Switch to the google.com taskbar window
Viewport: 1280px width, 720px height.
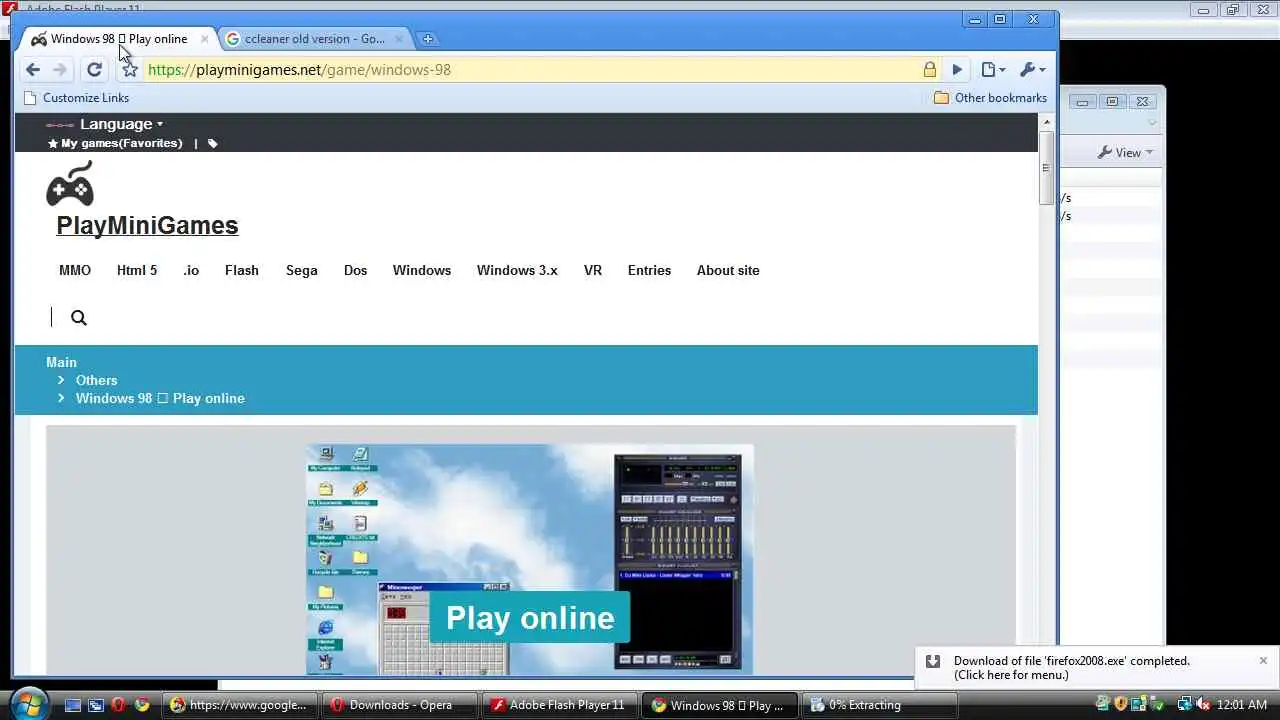tap(240, 705)
